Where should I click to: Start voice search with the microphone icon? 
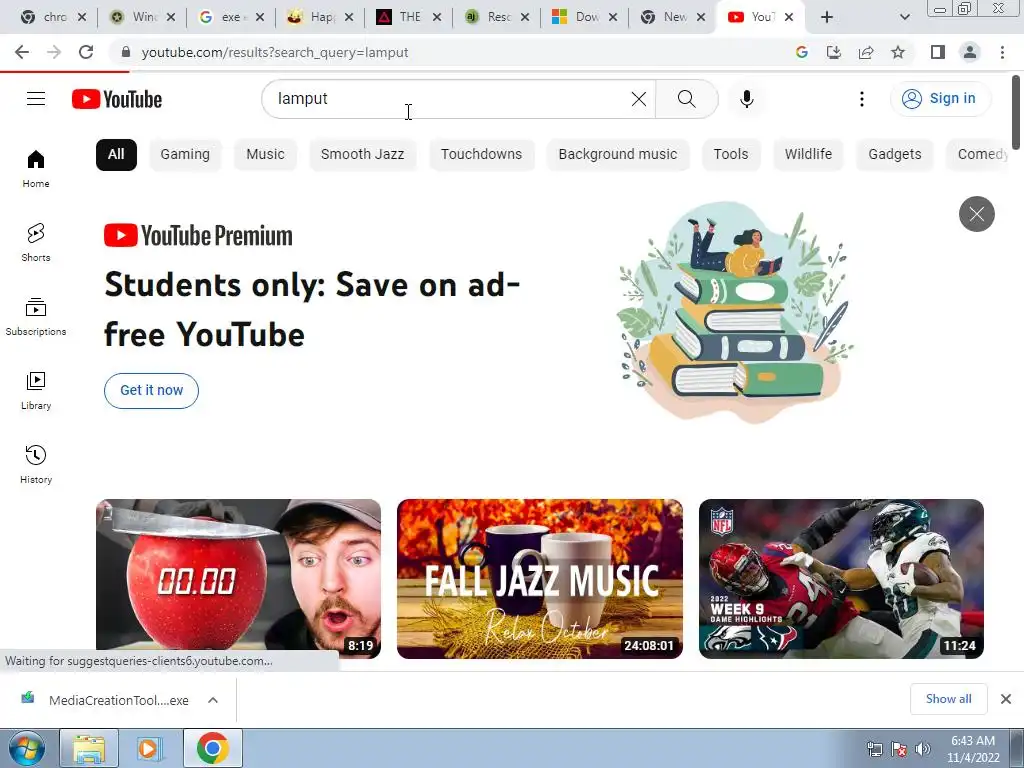pyautogui.click(x=746, y=99)
